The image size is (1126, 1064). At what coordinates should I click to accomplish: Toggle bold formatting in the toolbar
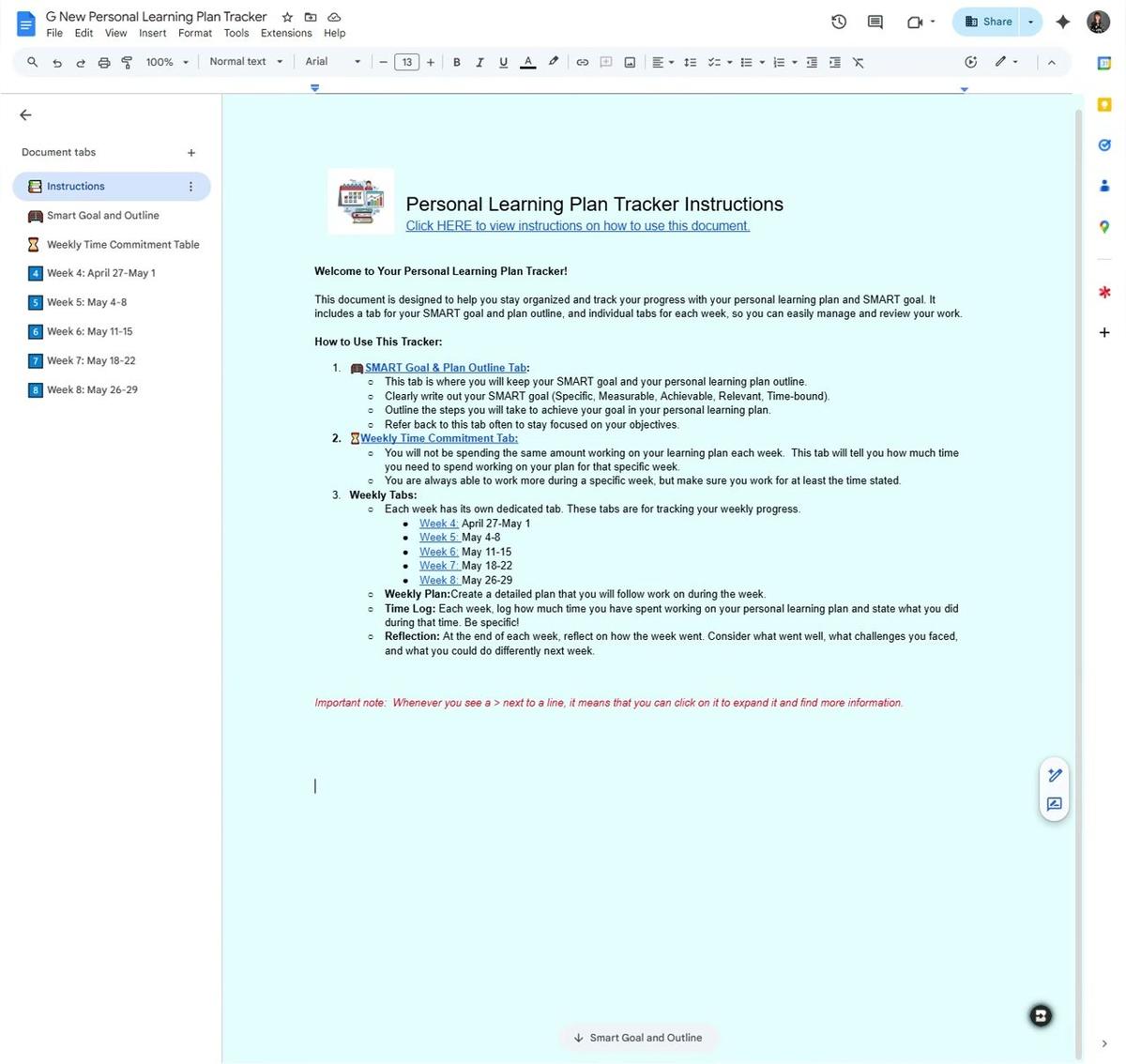click(457, 62)
